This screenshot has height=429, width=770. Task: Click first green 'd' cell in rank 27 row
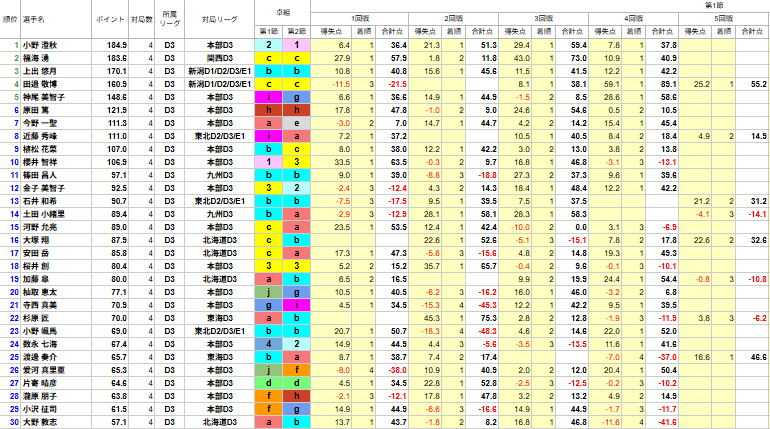[269, 383]
